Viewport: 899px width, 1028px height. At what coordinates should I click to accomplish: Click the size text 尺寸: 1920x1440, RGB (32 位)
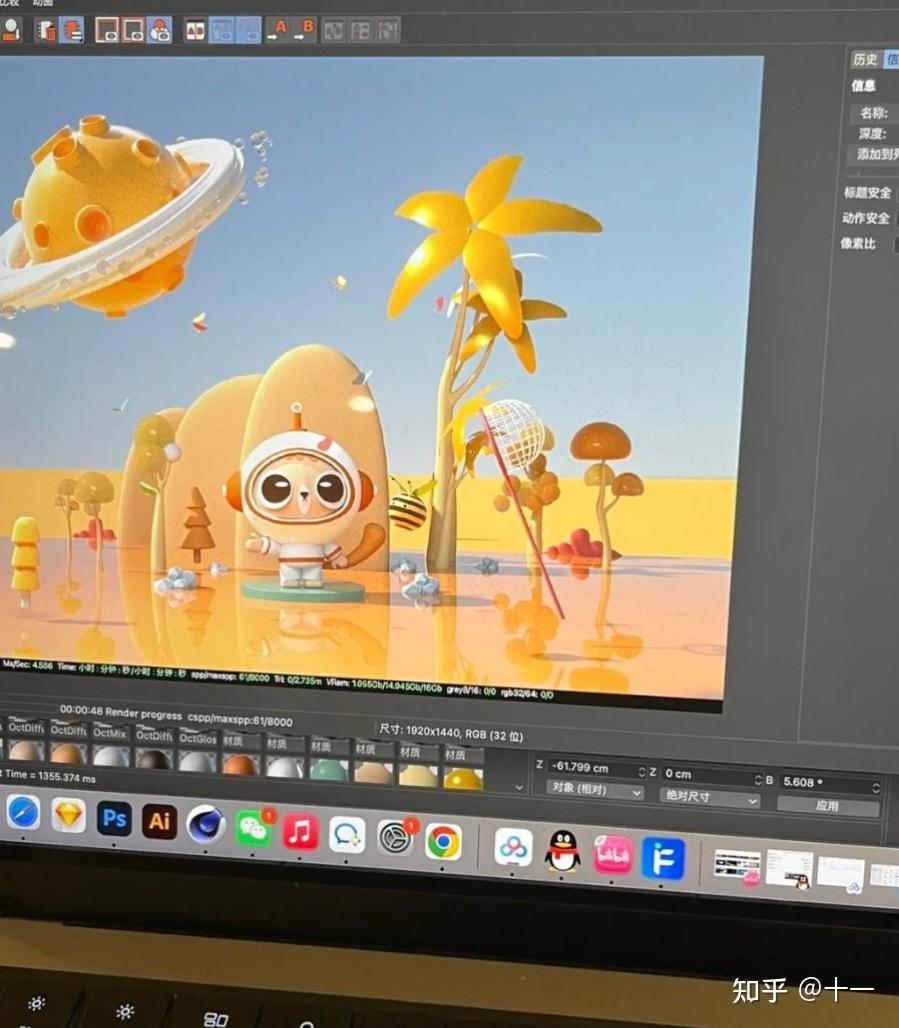pyautogui.click(x=451, y=732)
